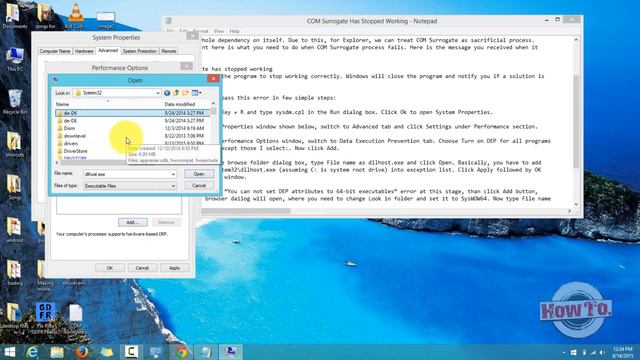
Task: Click Add... in Performance Options
Action: (x=133, y=222)
